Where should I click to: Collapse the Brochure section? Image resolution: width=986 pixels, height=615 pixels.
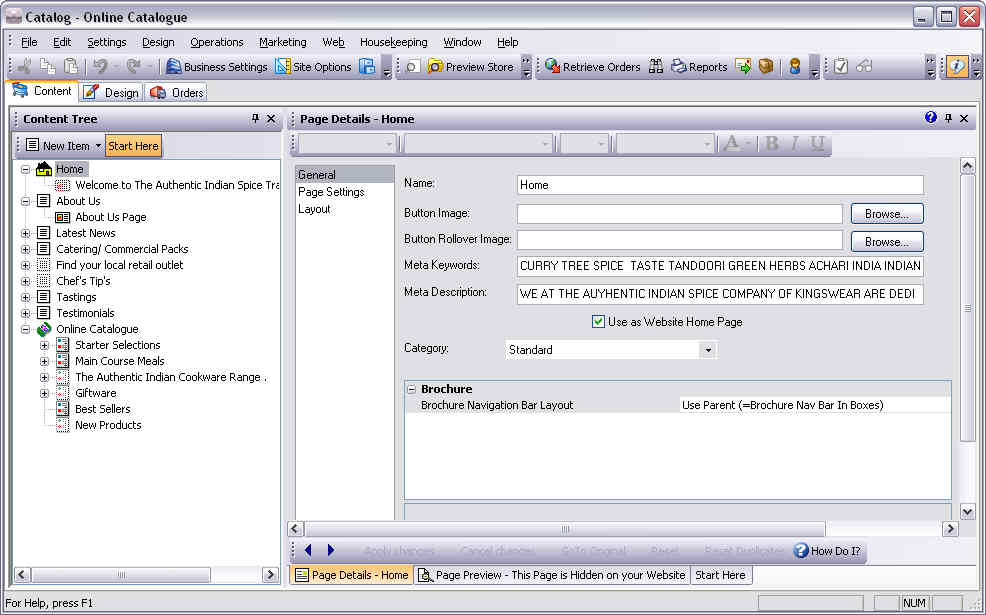[x=411, y=389]
